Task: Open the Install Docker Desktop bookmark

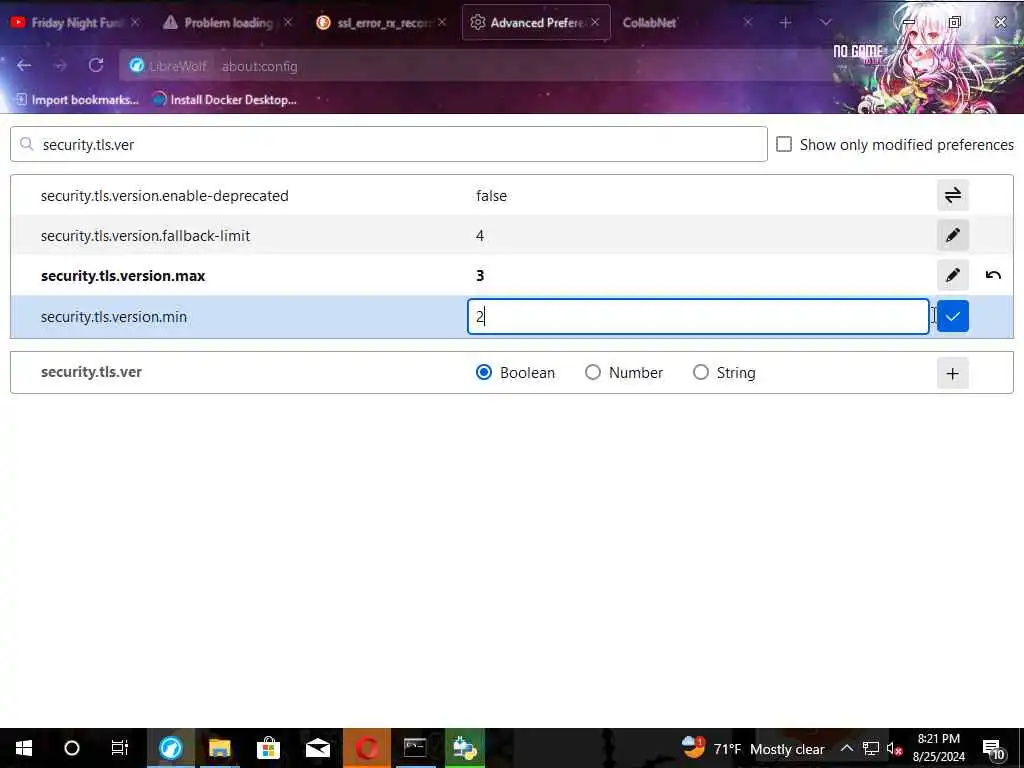Action: [x=224, y=99]
